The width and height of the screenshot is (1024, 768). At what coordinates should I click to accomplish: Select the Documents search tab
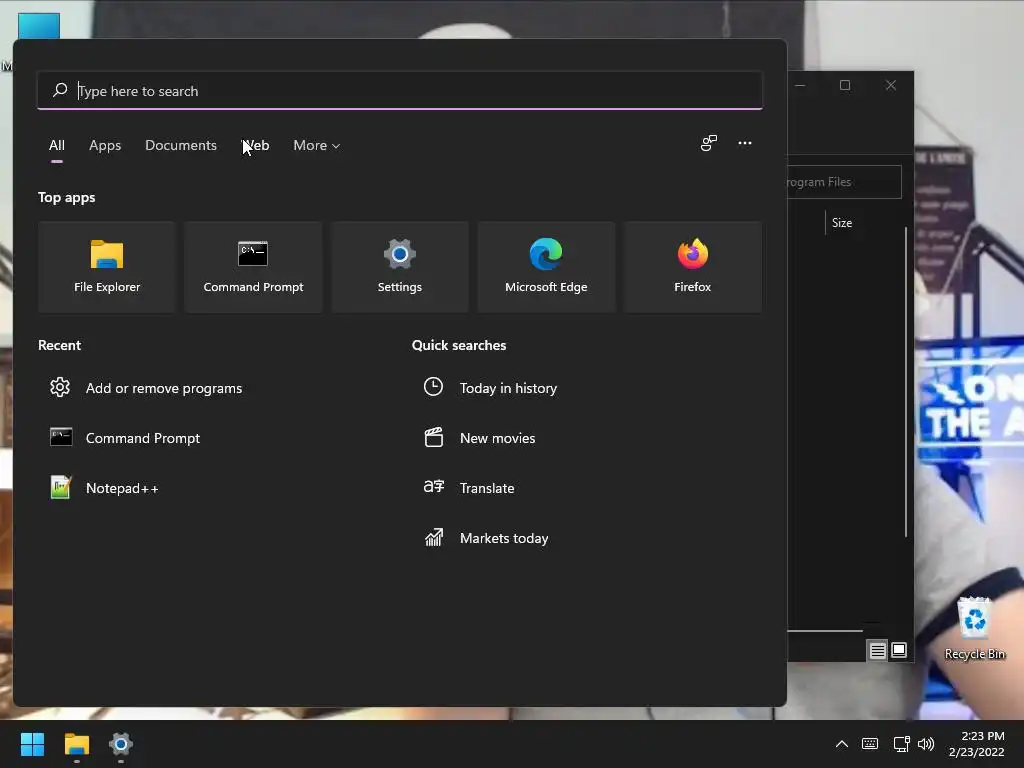(181, 145)
